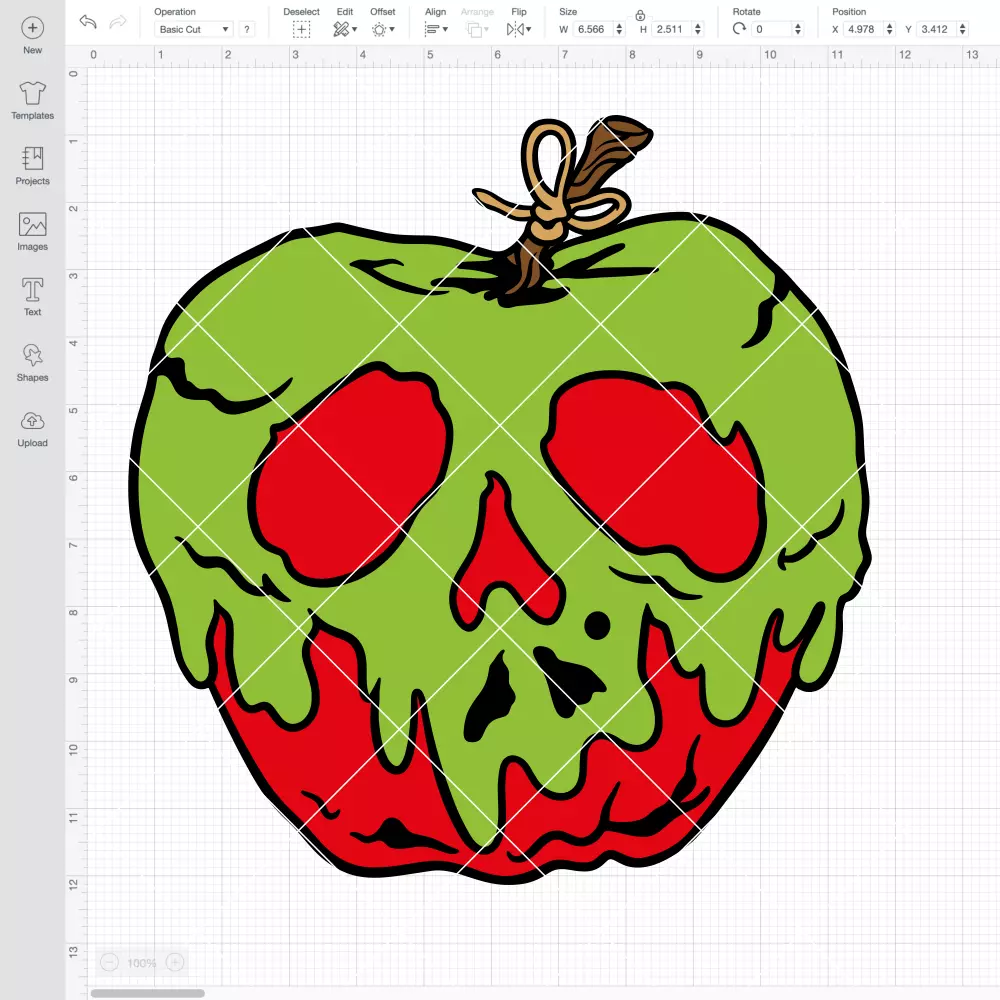This screenshot has height=1000, width=1000.
Task: Open the Templates t-shirt icon
Action: coord(33,94)
